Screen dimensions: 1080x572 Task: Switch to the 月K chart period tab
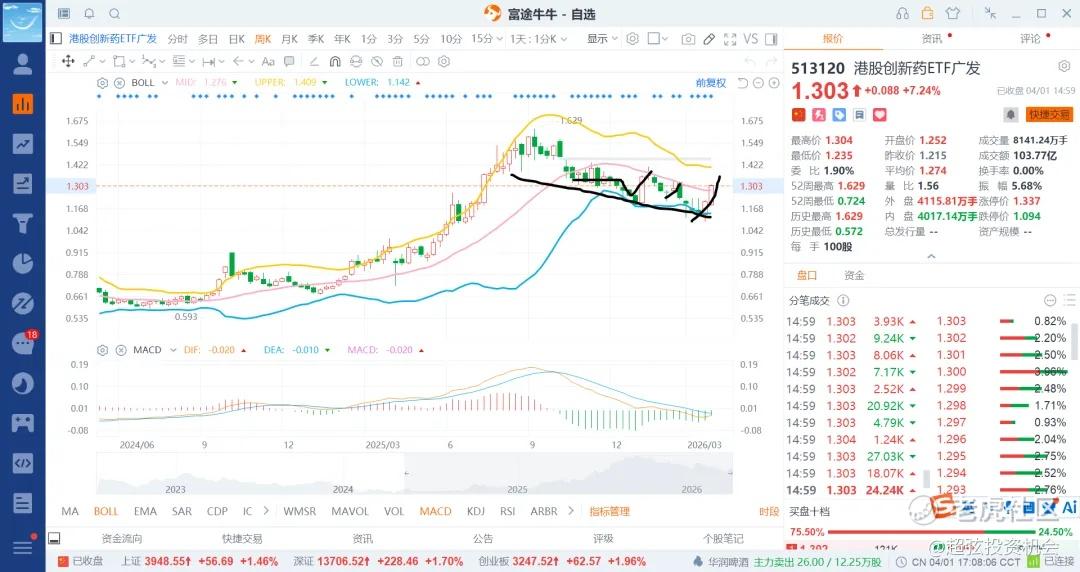click(x=290, y=39)
